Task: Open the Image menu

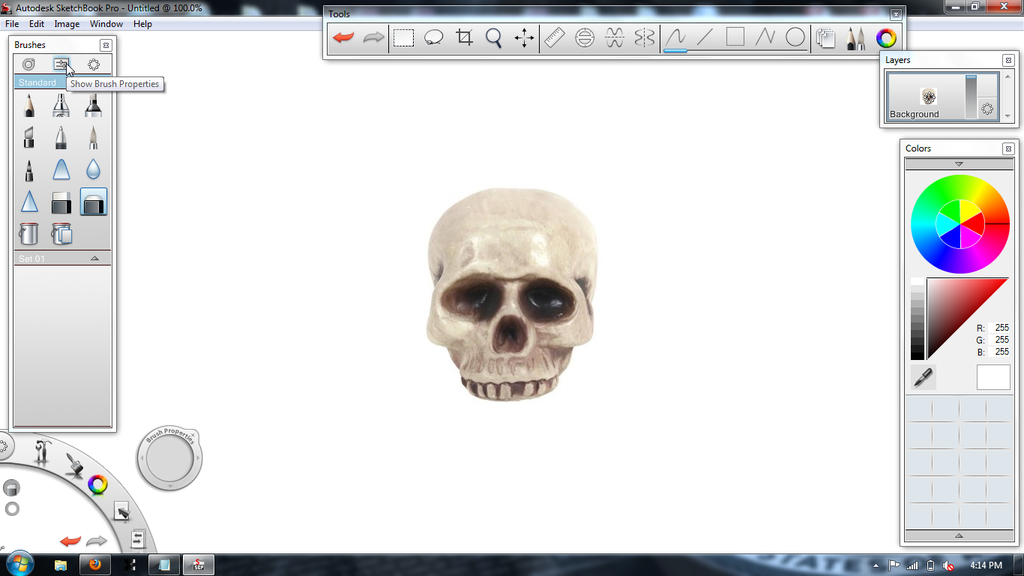Action: (x=67, y=24)
